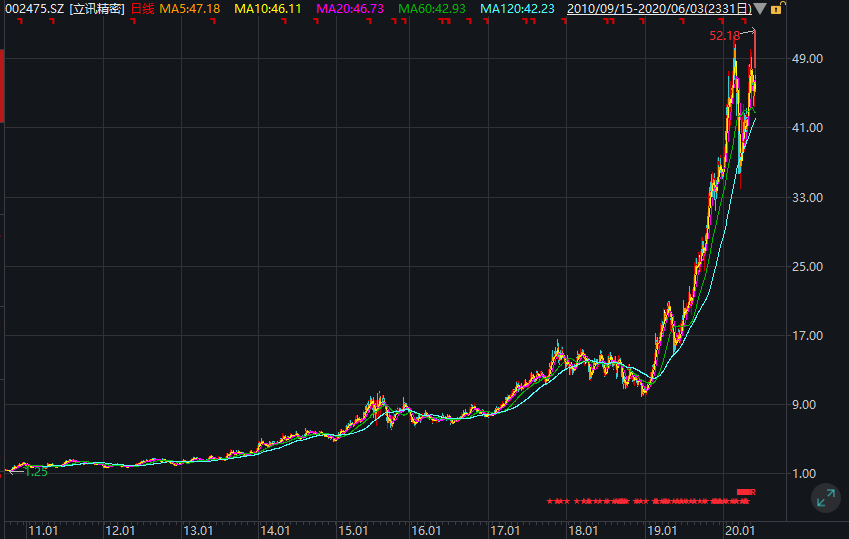Select the 日线 daily period label

point(142,9)
